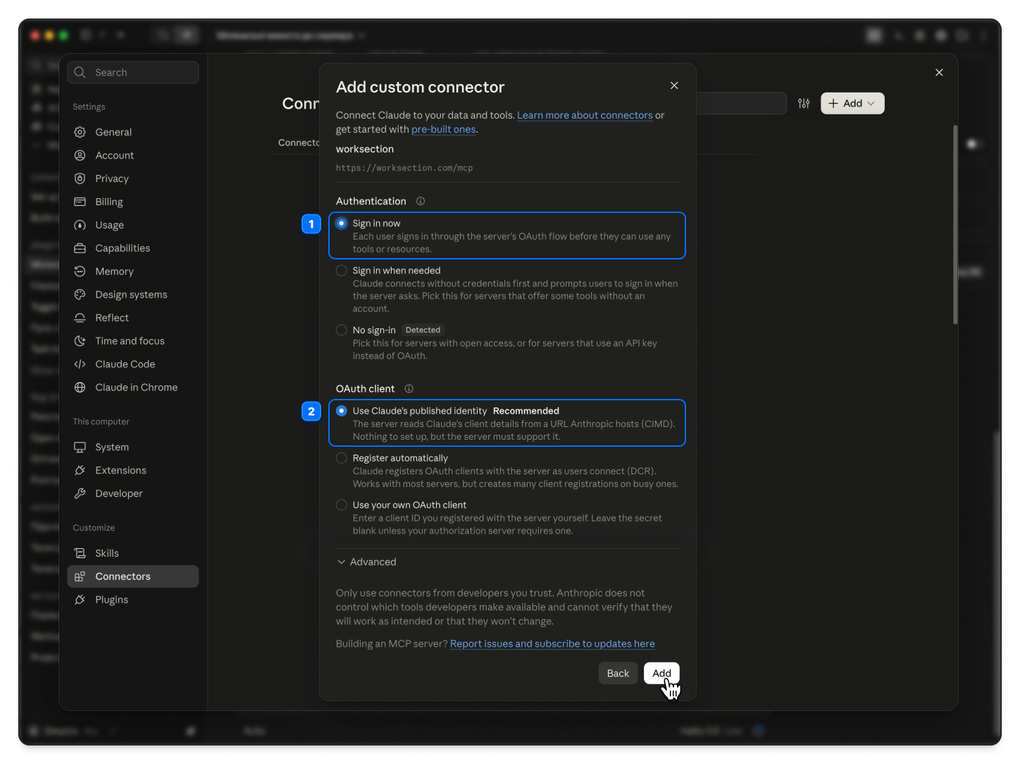1020x764 pixels.
Task: Click the Claude Code brackets icon
Action: point(80,364)
